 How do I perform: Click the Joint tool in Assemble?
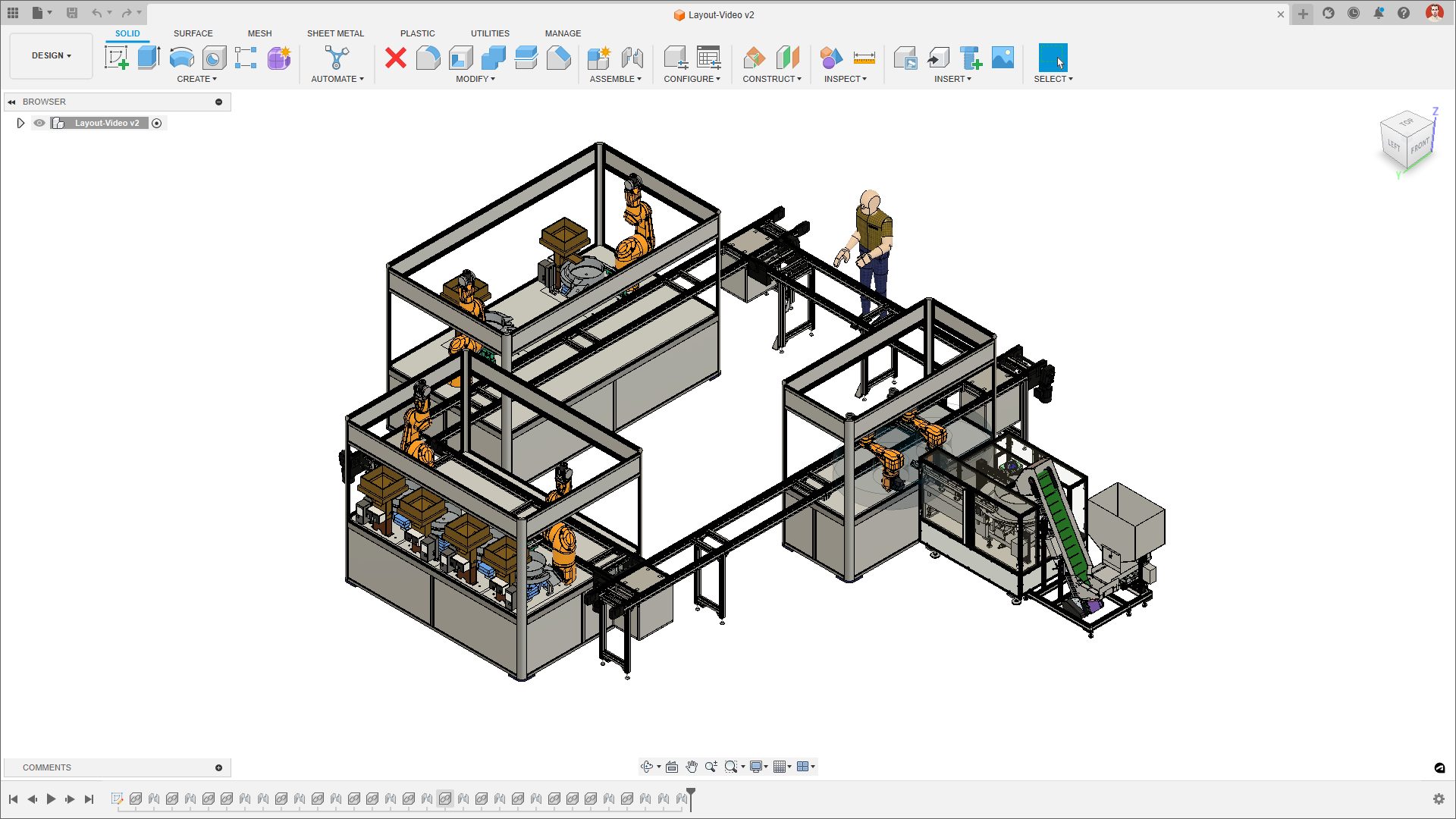pyautogui.click(x=632, y=58)
